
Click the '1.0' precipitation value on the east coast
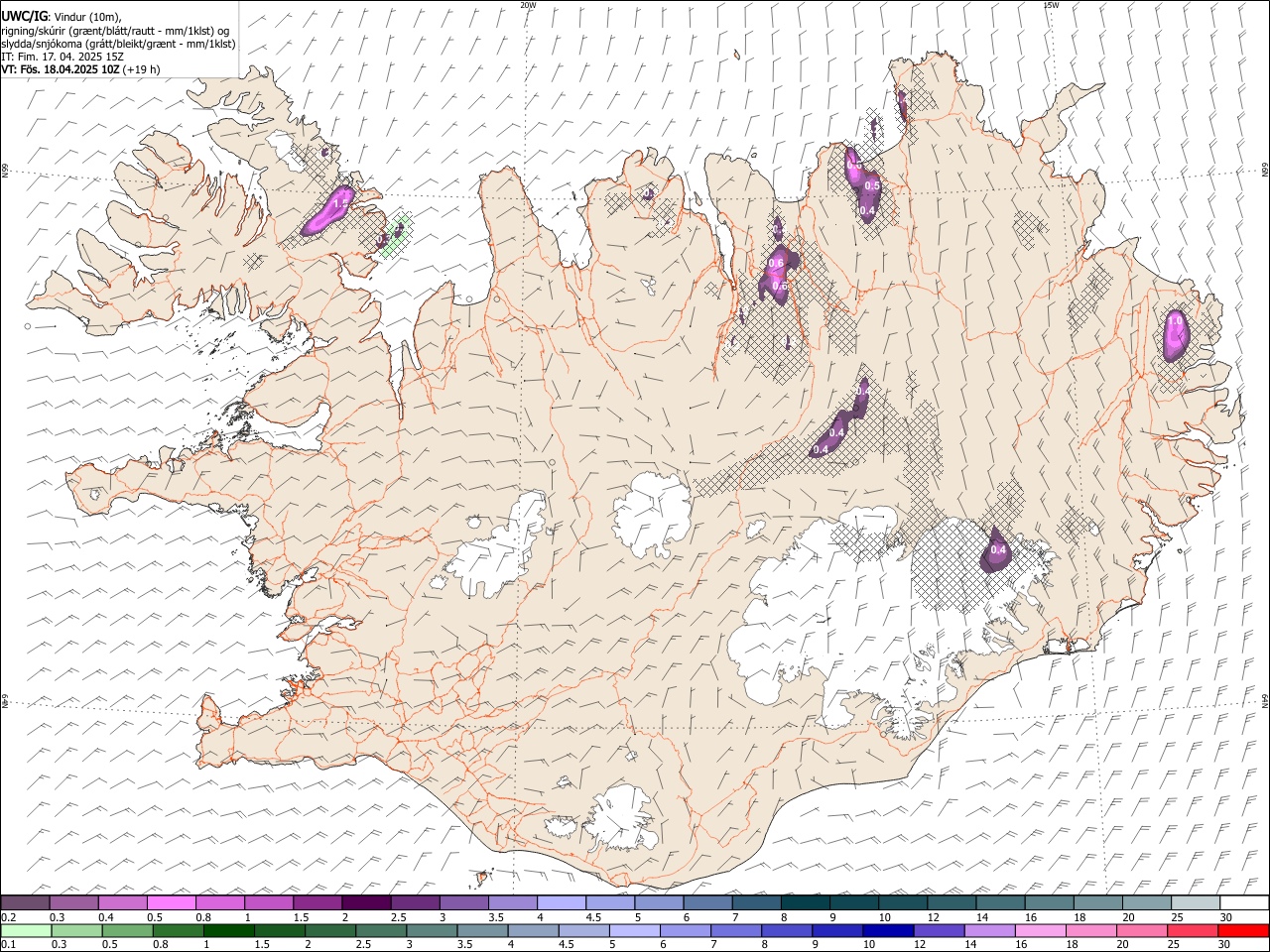1176,320
